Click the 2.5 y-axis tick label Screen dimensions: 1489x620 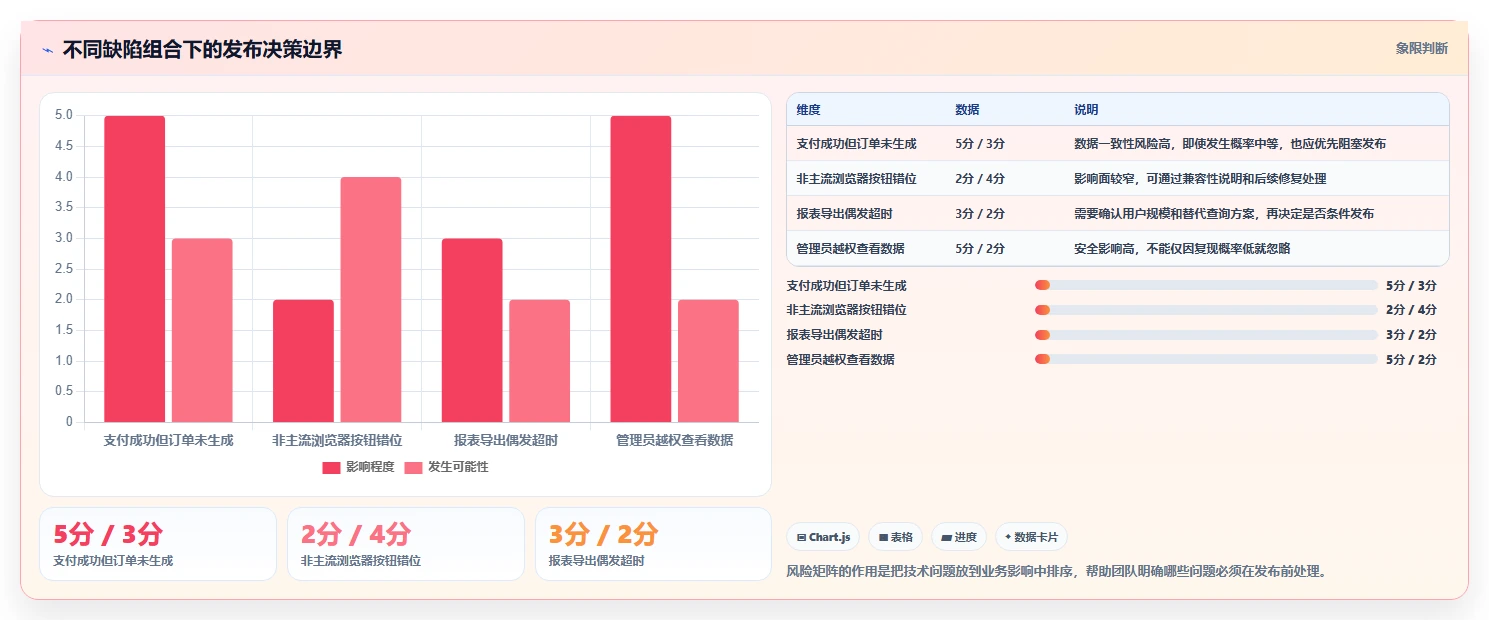(x=64, y=269)
